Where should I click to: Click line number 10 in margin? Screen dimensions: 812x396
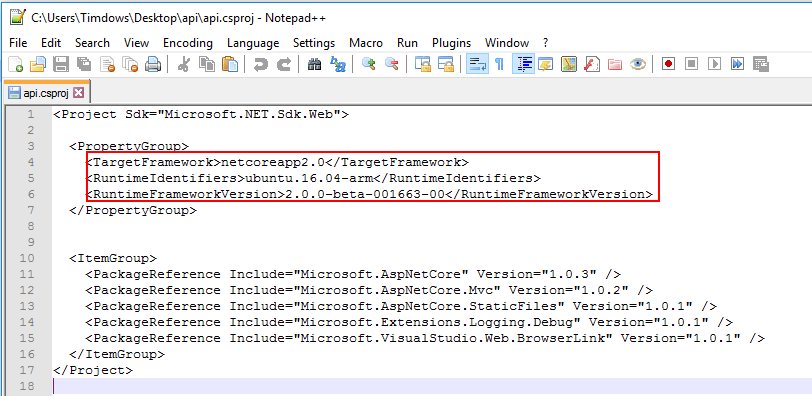[27, 258]
